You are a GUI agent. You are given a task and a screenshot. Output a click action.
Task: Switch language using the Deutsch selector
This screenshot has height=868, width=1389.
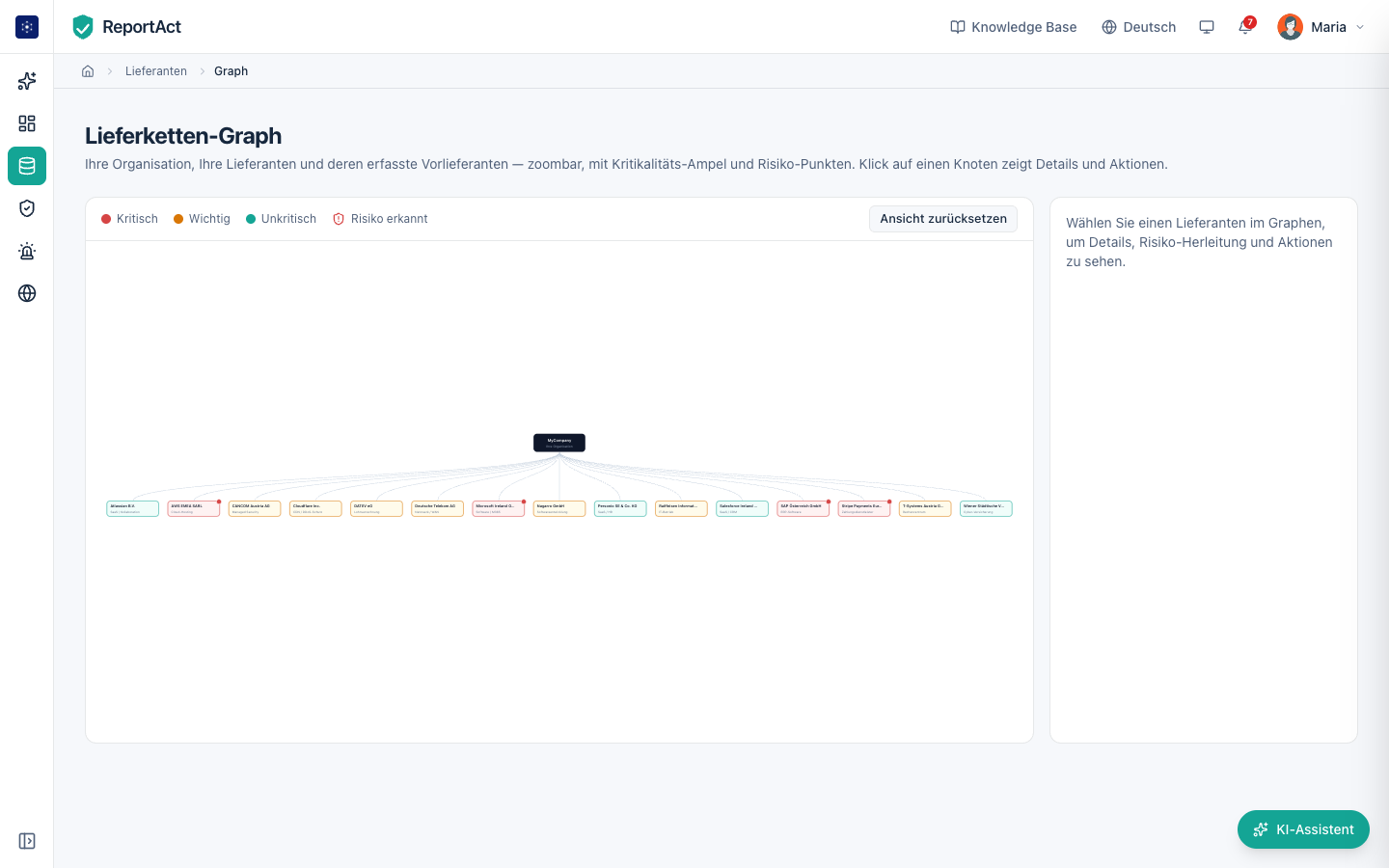click(x=1139, y=27)
